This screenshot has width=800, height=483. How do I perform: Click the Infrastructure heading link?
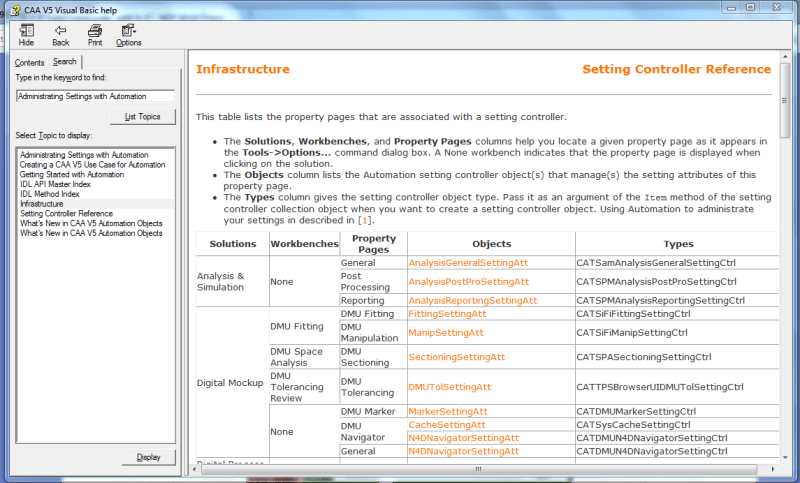243,69
